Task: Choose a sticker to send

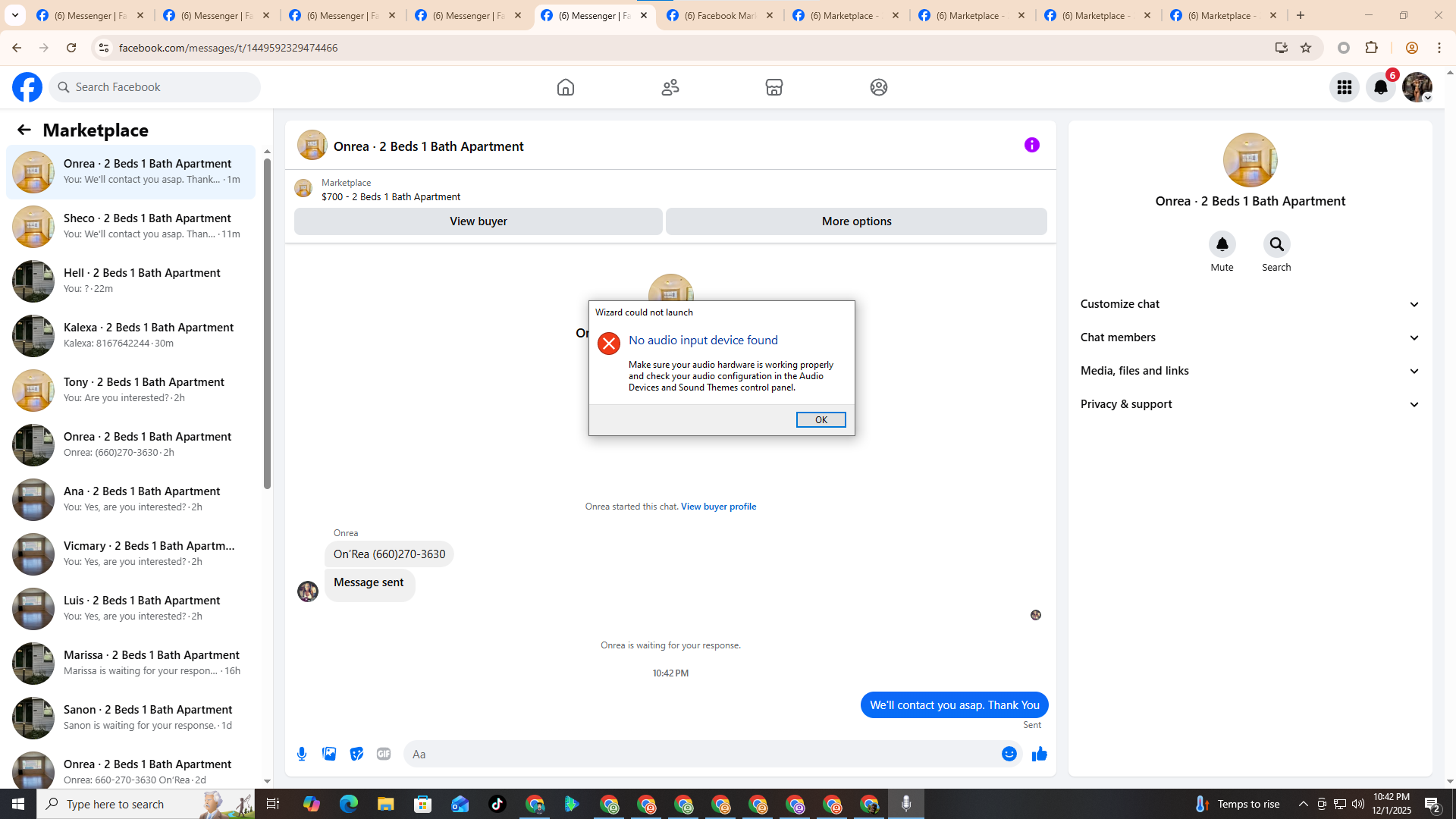Action: [356, 754]
